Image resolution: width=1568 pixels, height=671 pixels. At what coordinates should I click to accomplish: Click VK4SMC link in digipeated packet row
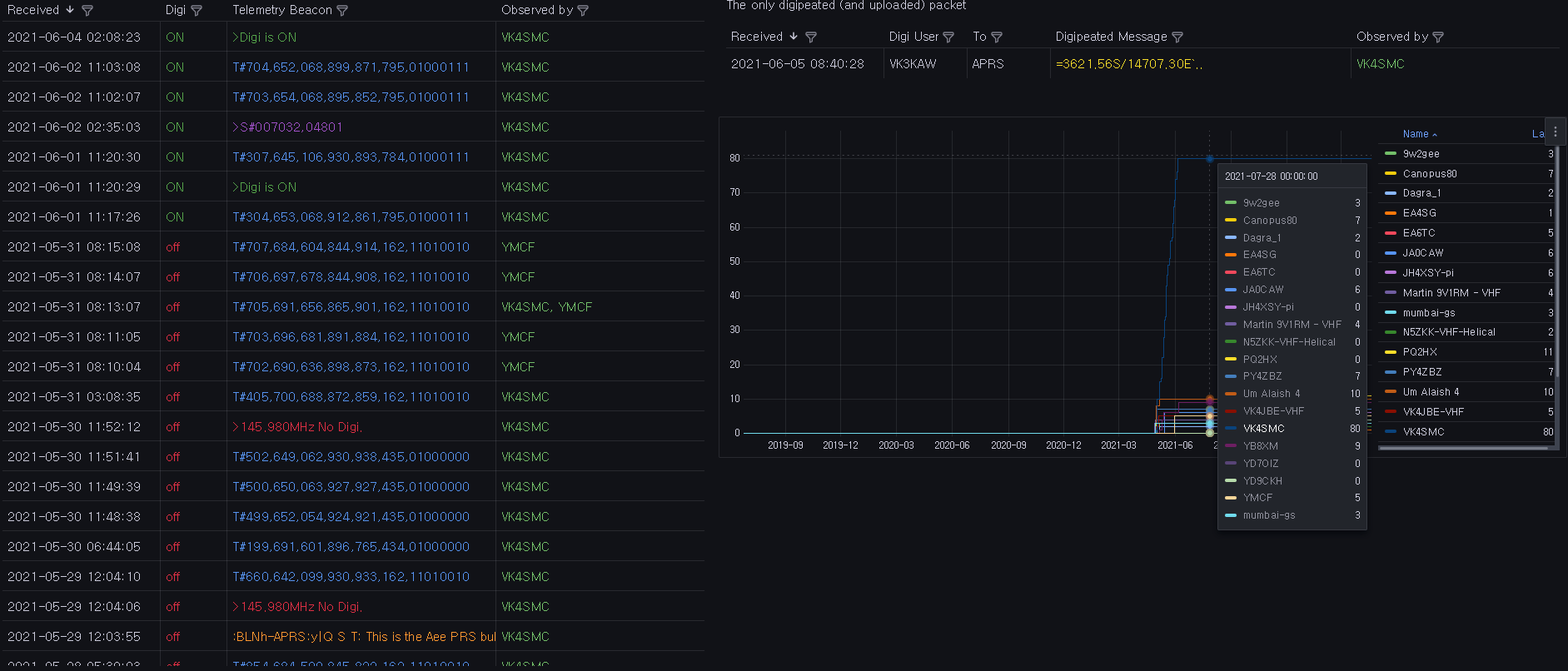coord(1380,64)
